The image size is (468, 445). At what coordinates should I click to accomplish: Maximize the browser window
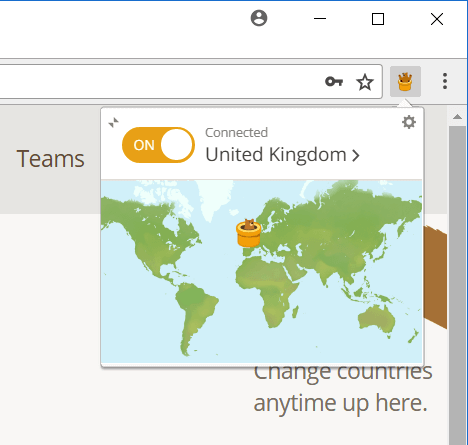pyautogui.click(x=378, y=19)
